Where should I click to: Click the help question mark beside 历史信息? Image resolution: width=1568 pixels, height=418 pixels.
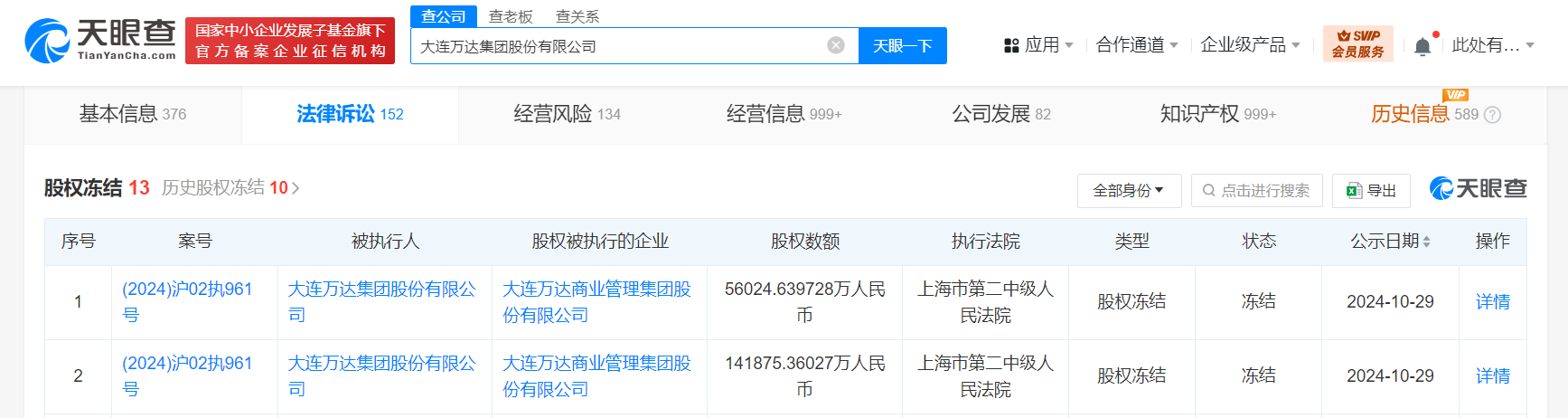point(1493,115)
